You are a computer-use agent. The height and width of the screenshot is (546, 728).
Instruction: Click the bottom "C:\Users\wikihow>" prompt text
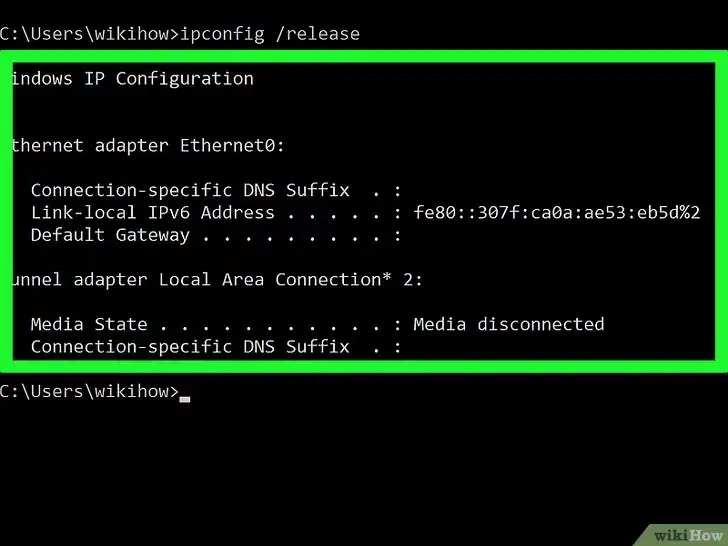point(88,391)
